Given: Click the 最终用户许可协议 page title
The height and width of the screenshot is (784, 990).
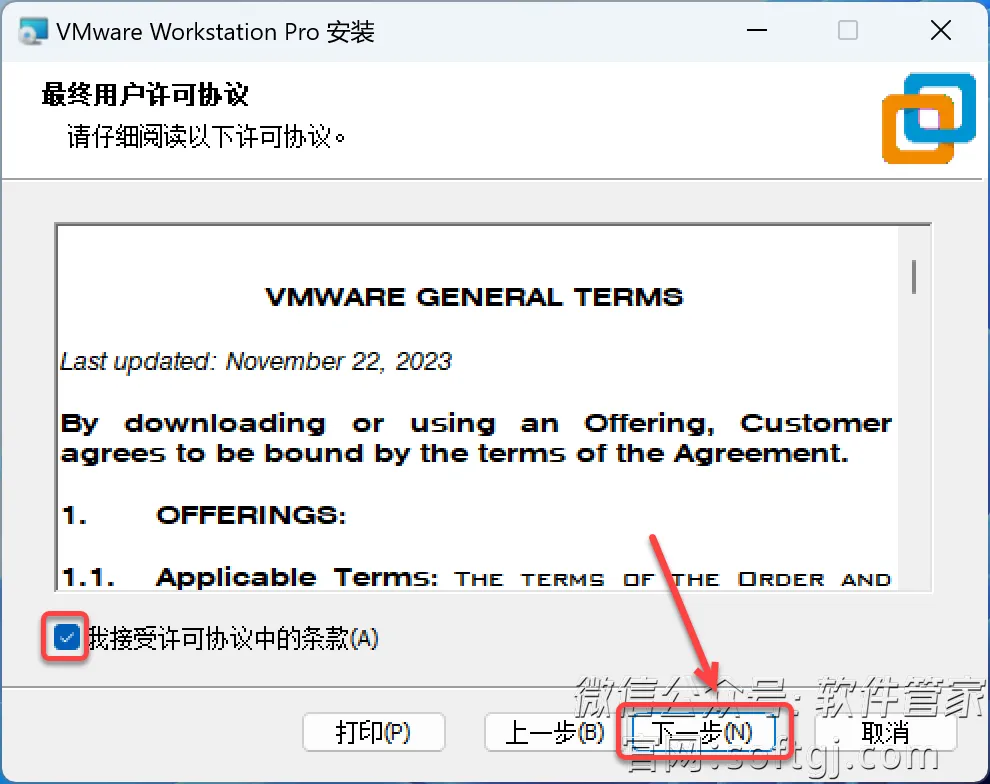Looking at the screenshot, I should (145, 95).
